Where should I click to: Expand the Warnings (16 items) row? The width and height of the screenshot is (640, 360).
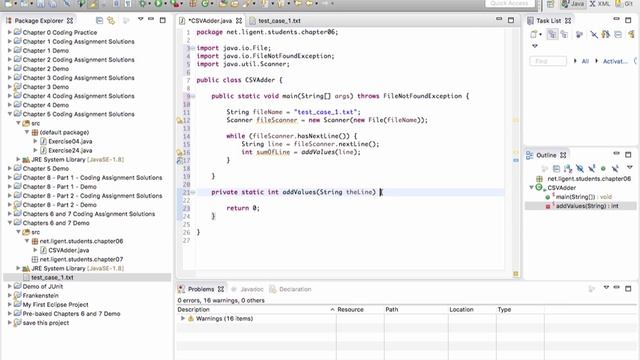(x=182, y=318)
